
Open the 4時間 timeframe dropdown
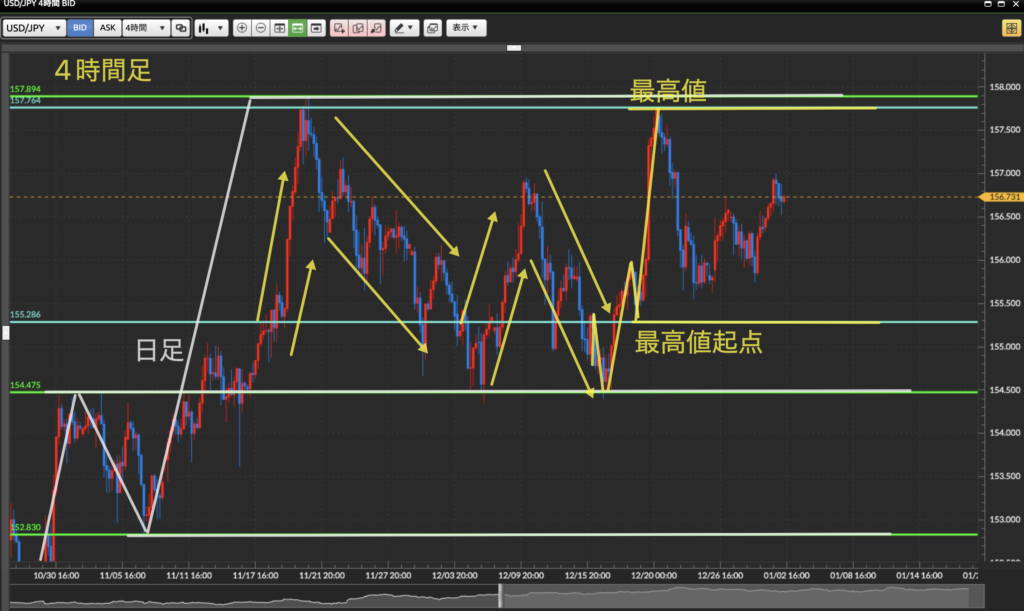click(145, 28)
